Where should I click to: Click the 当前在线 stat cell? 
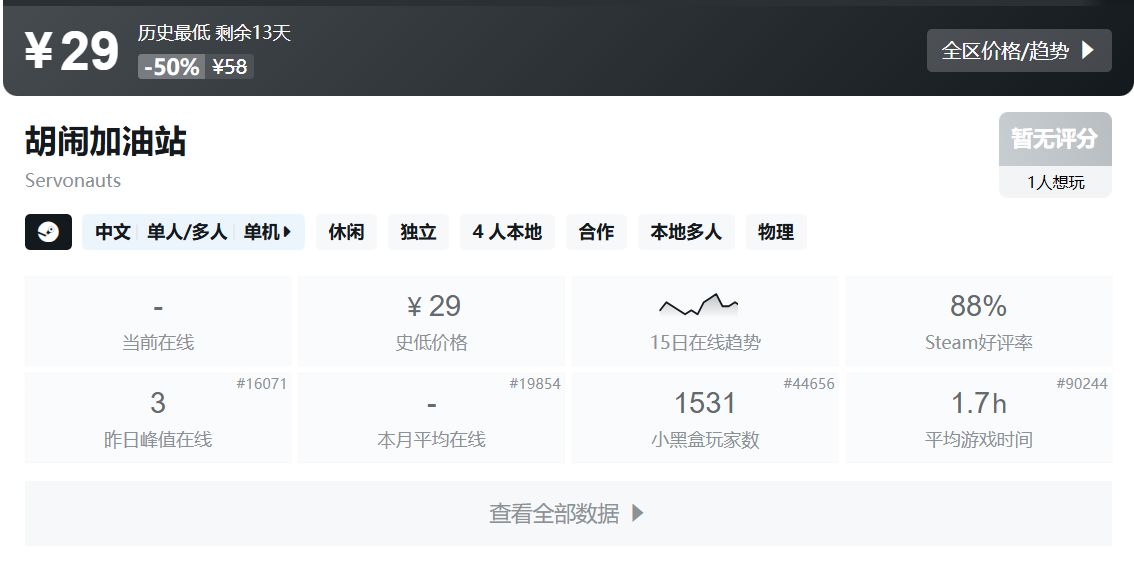[158, 320]
